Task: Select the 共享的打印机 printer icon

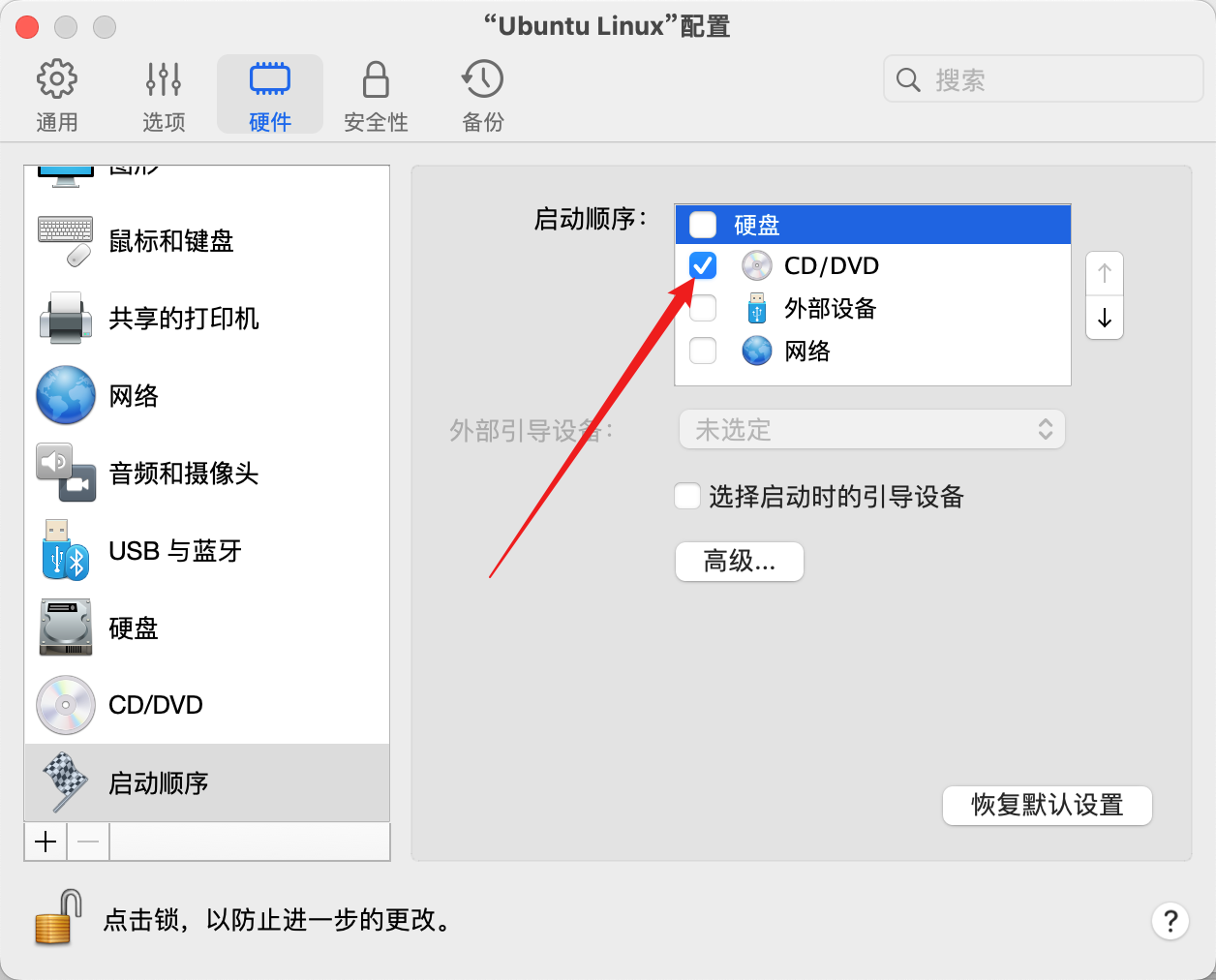Action: point(65,318)
